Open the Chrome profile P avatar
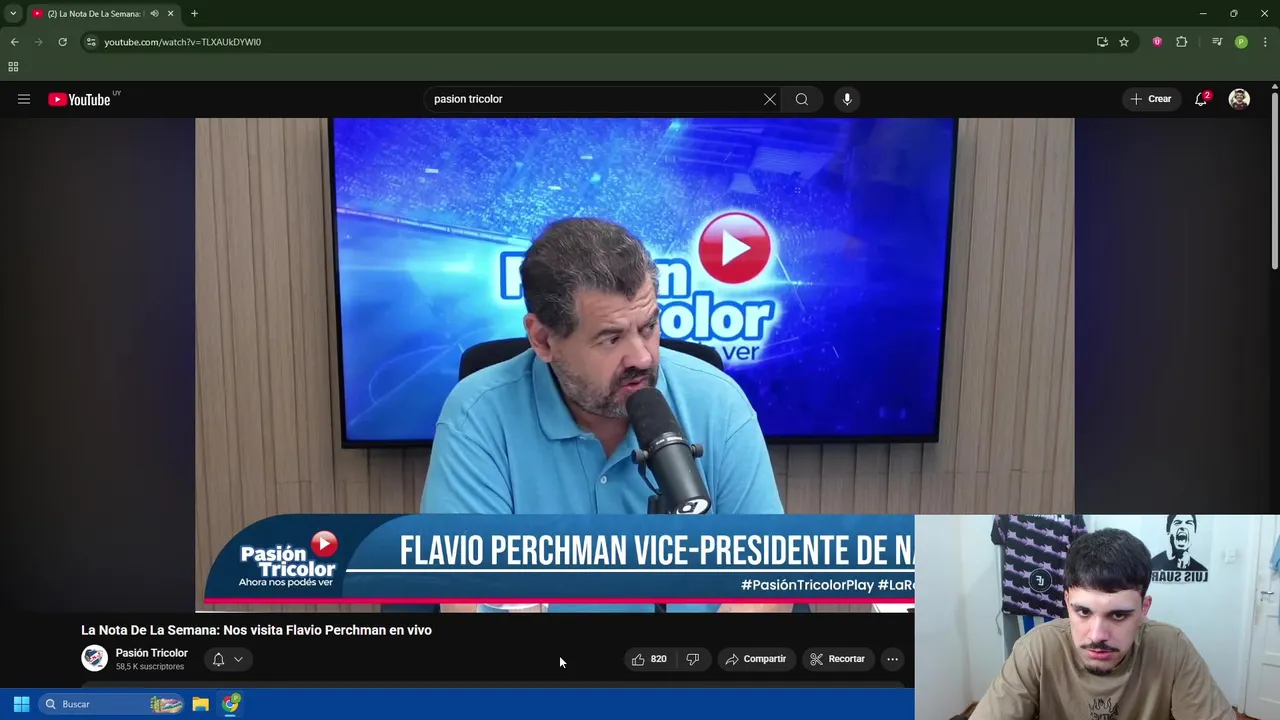 pyautogui.click(x=1241, y=42)
